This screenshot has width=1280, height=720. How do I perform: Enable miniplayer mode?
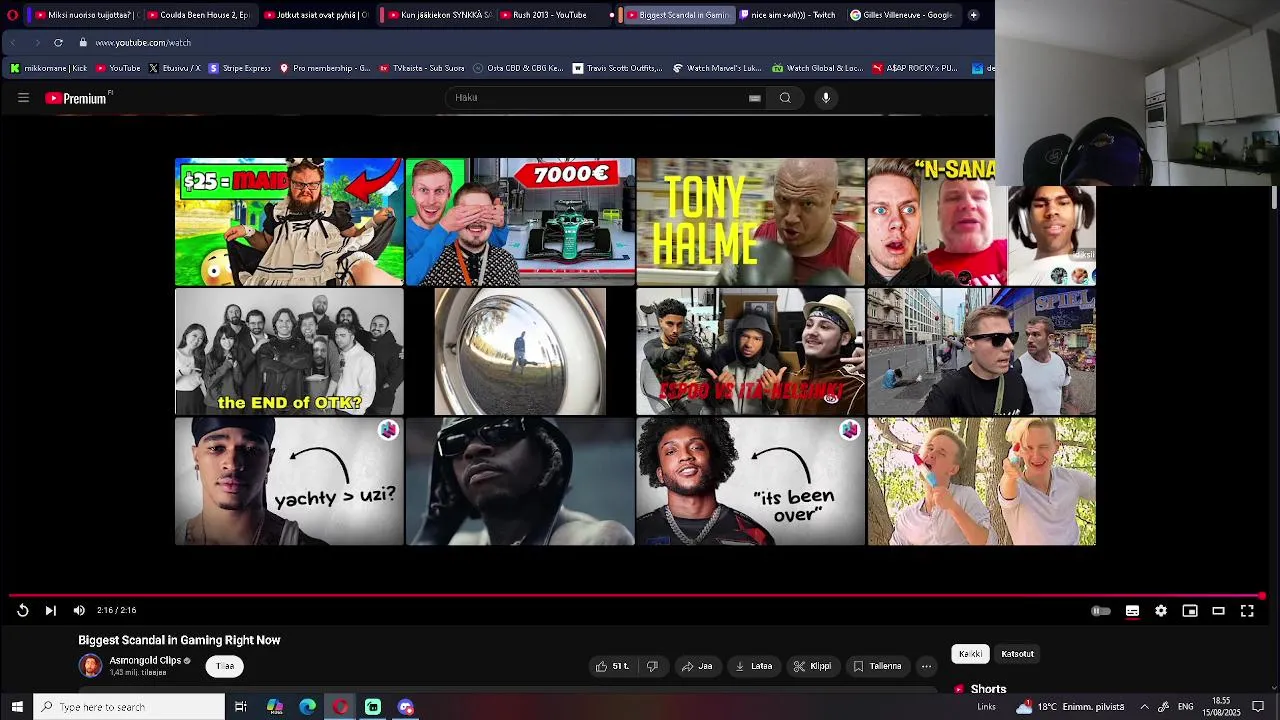[1190, 611]
